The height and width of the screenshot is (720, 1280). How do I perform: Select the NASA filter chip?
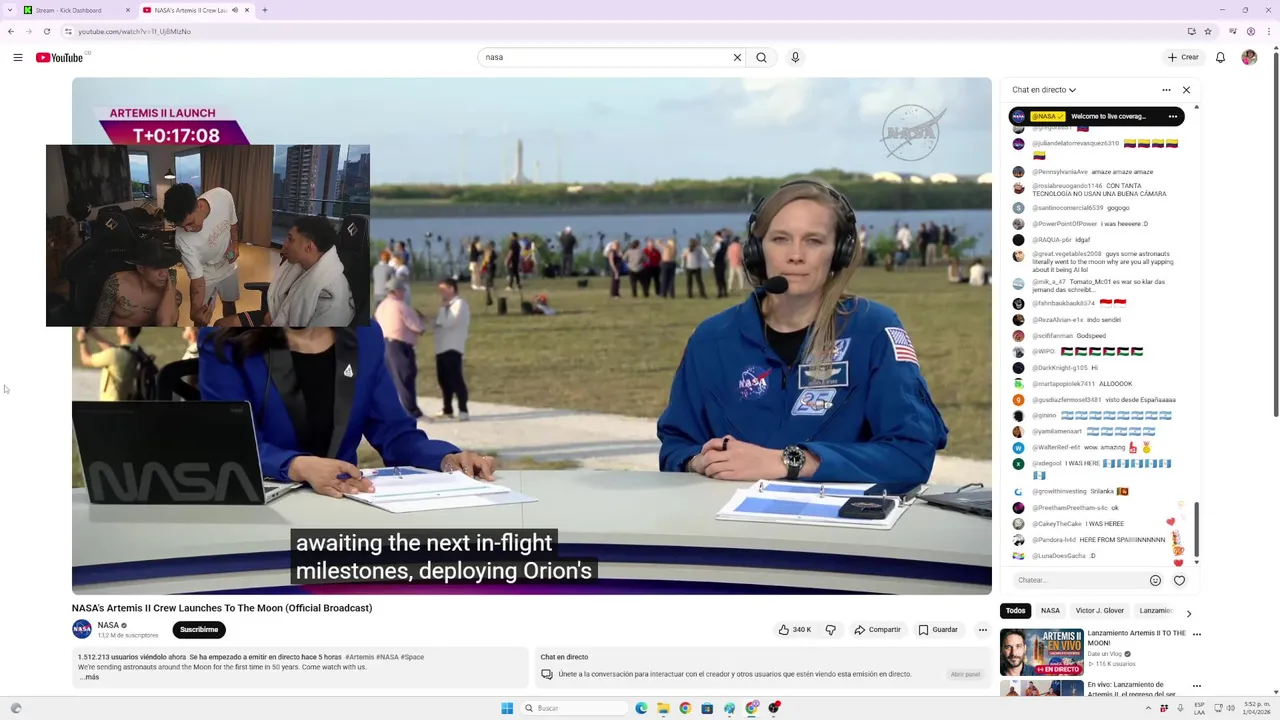(x=1050, y=611)
